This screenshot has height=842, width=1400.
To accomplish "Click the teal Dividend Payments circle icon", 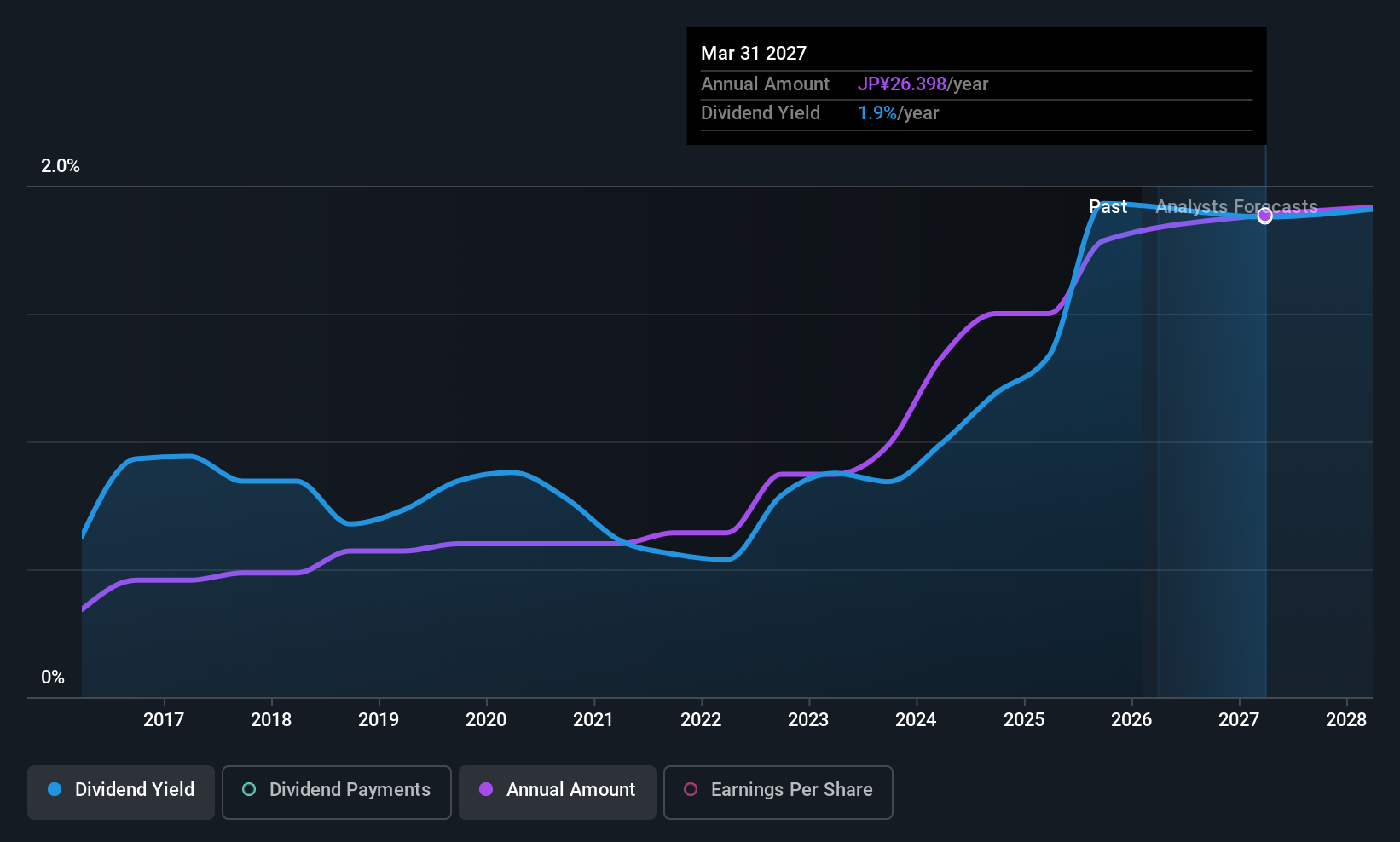I will click(249, 789).
